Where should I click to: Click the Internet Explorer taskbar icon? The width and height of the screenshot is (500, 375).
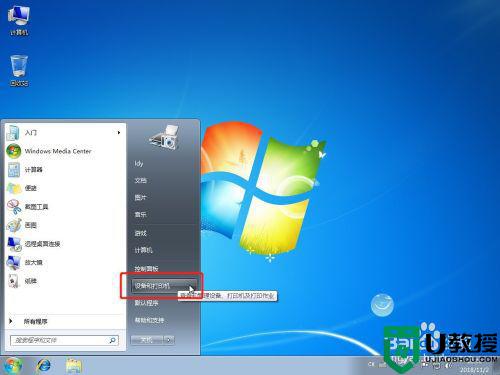pos(44,366)
